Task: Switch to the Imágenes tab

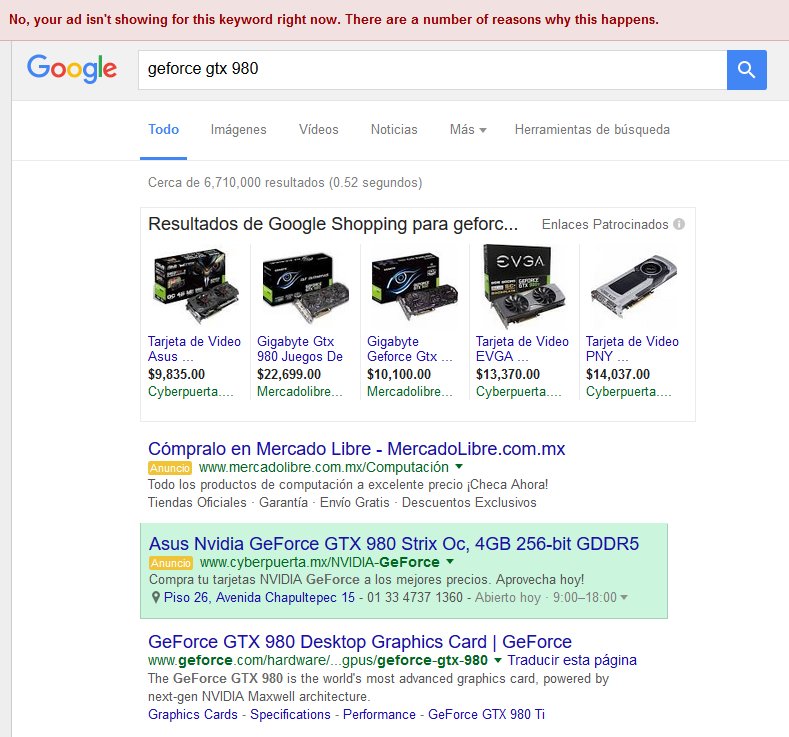Action: (x=239, y=129)
